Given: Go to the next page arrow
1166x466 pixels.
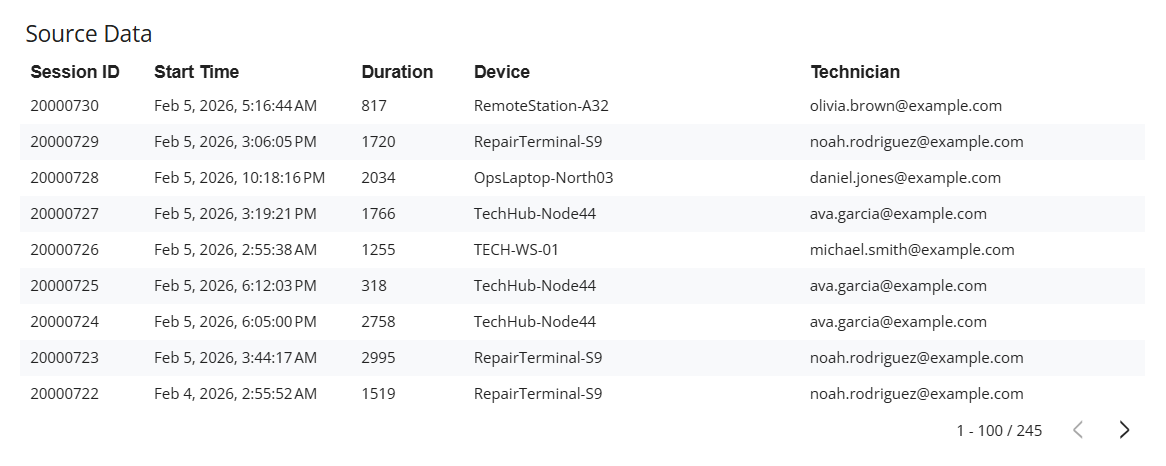Looking at the screenshot, I should click(1124, 430).
